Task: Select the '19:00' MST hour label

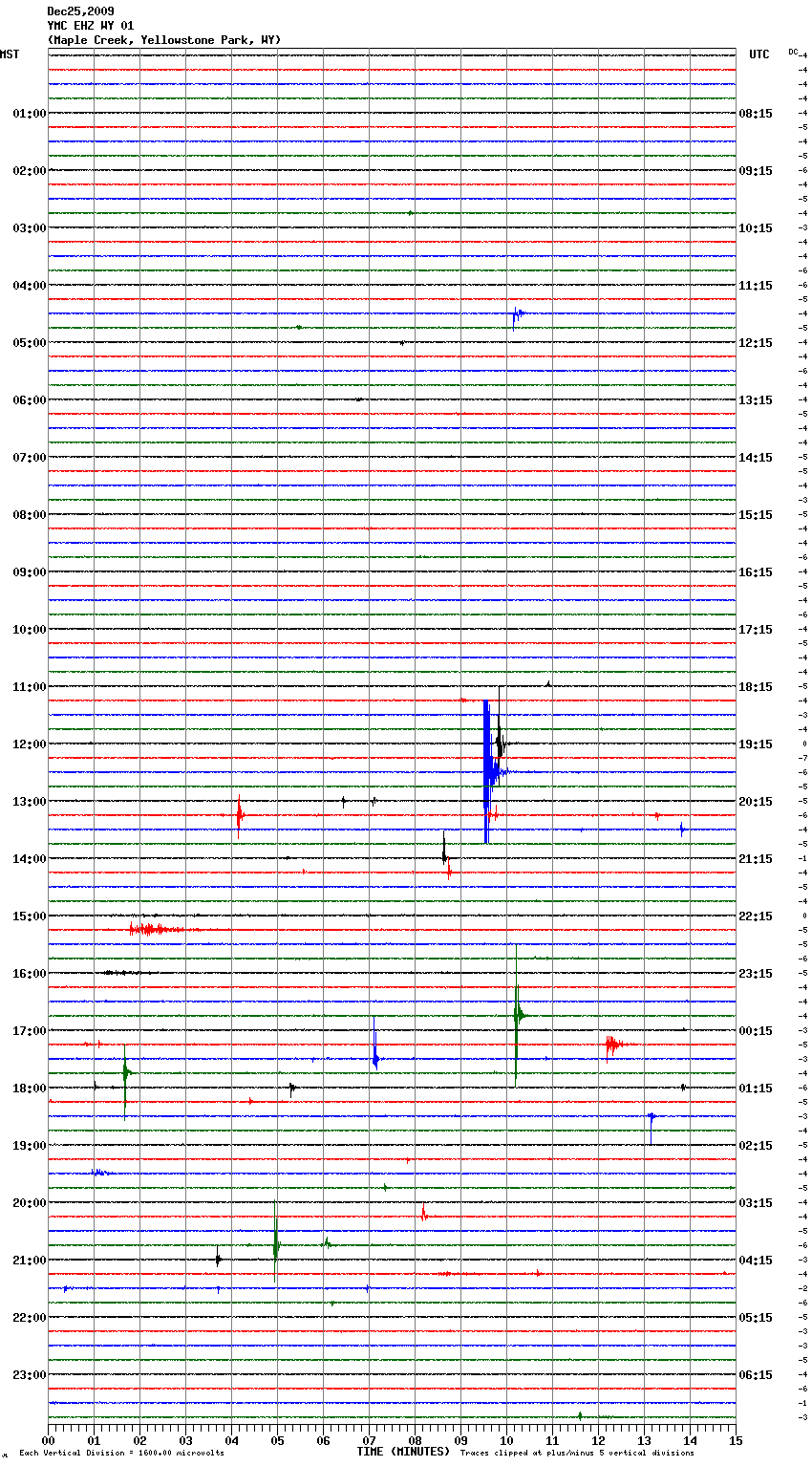Action: (x=30, y=1146)
